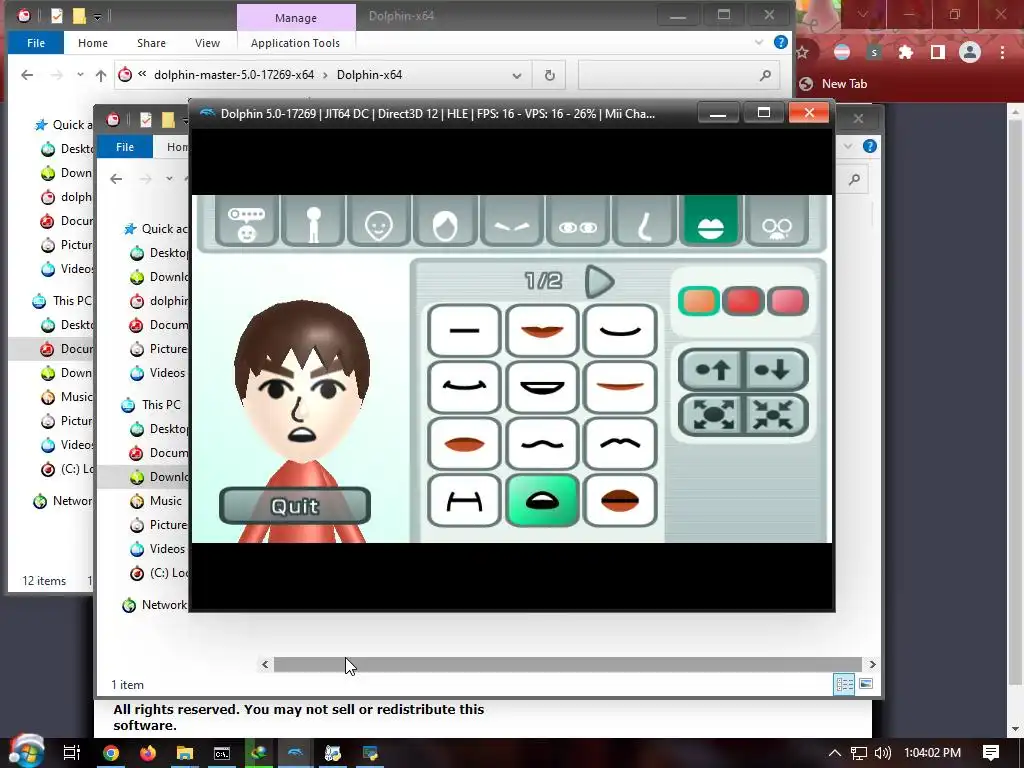Viewport: 1024px width, 768px height.
Task: Choose the full orange lips mouth third row
Action: (x=464, y=443)
